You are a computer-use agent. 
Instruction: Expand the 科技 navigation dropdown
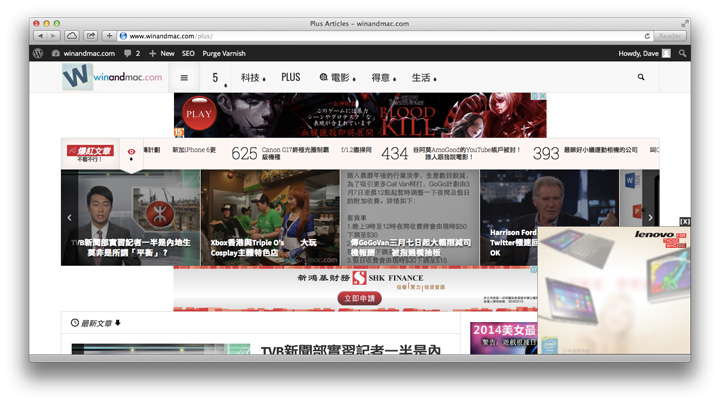click(252, 77)
